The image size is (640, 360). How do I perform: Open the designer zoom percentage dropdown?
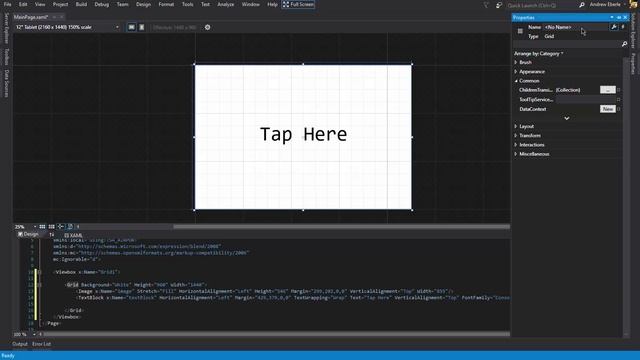click(x=25, y=227)
